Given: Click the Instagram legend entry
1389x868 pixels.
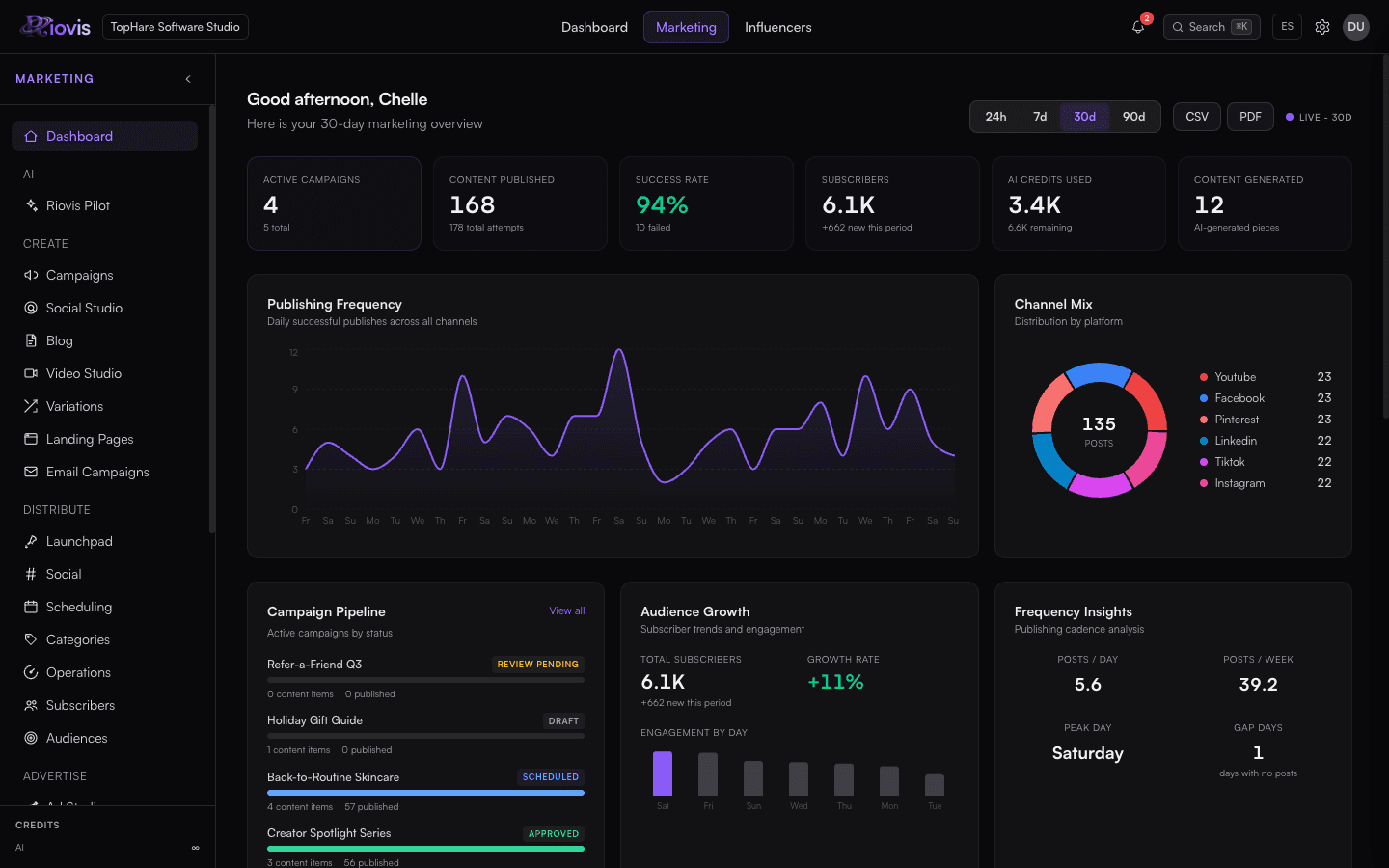Looking at the screenshot, I should (x=1266, y=483).
